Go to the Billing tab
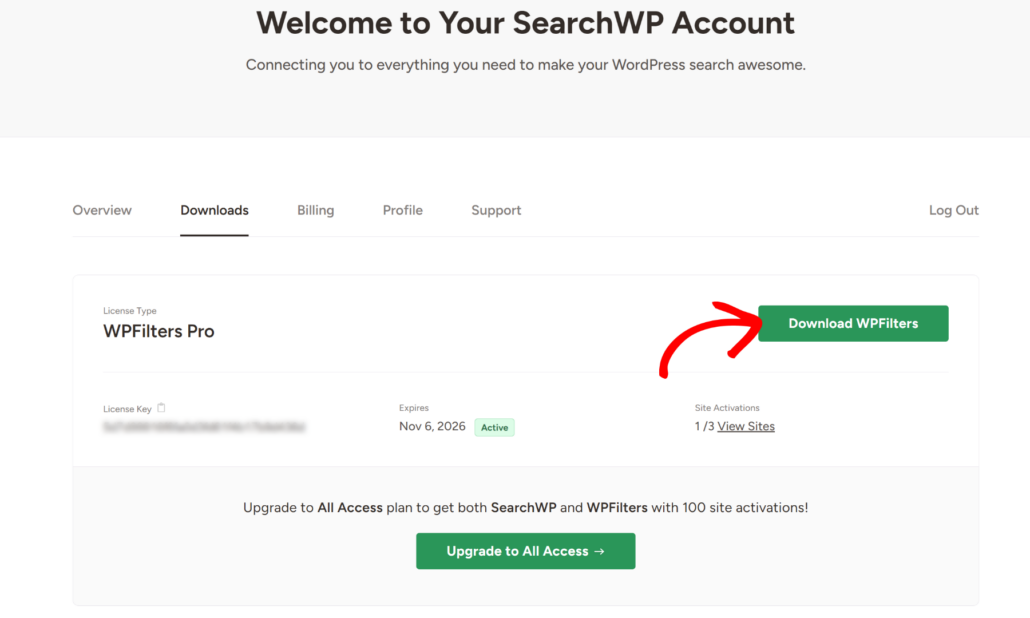This screenshot has height=618, width=1030. (x=315, y=210)
